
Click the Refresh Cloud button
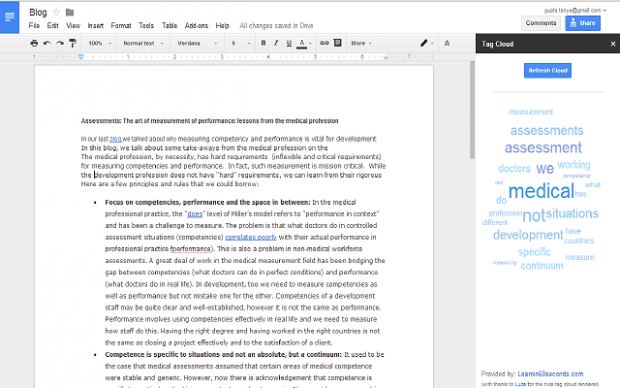point(548,70)
